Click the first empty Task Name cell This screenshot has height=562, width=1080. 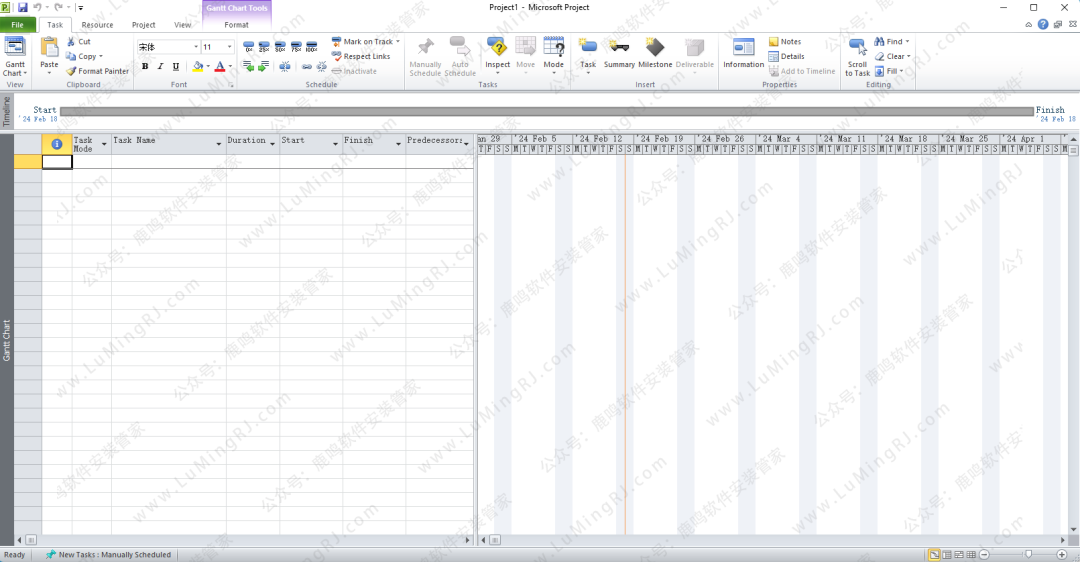tap(168, 162)
